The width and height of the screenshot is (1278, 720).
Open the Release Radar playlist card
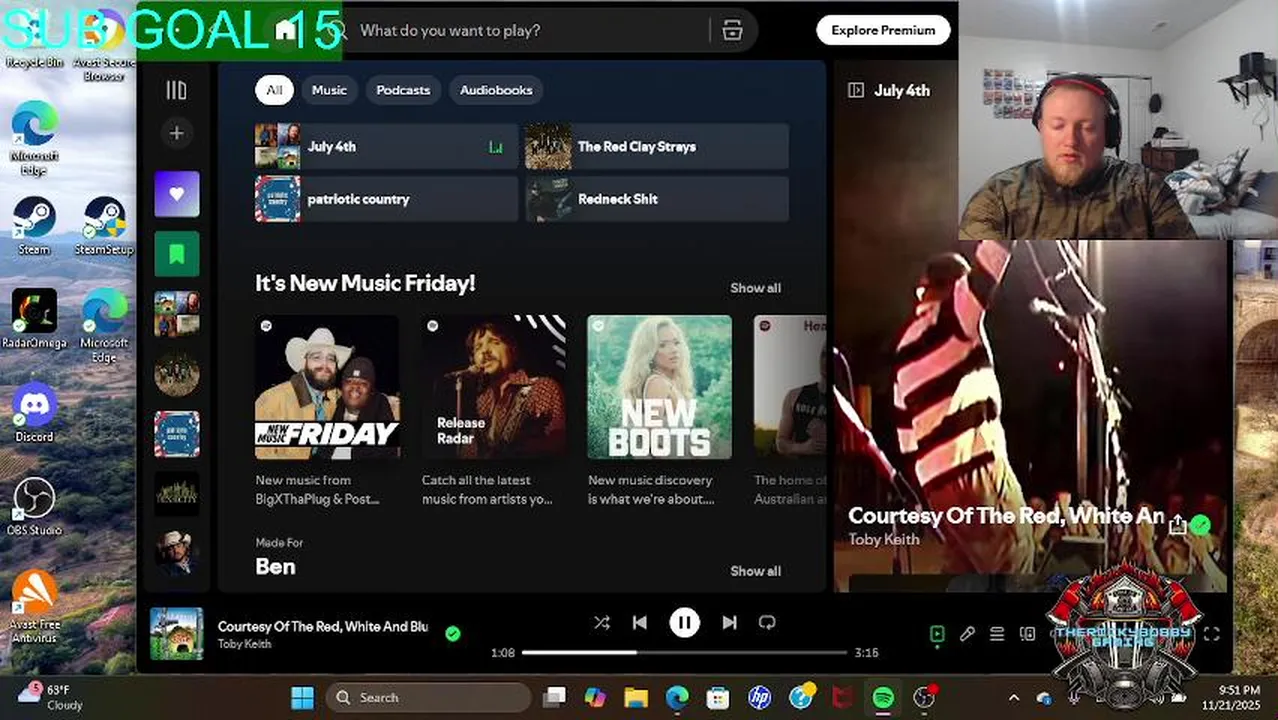pos(493,411)
